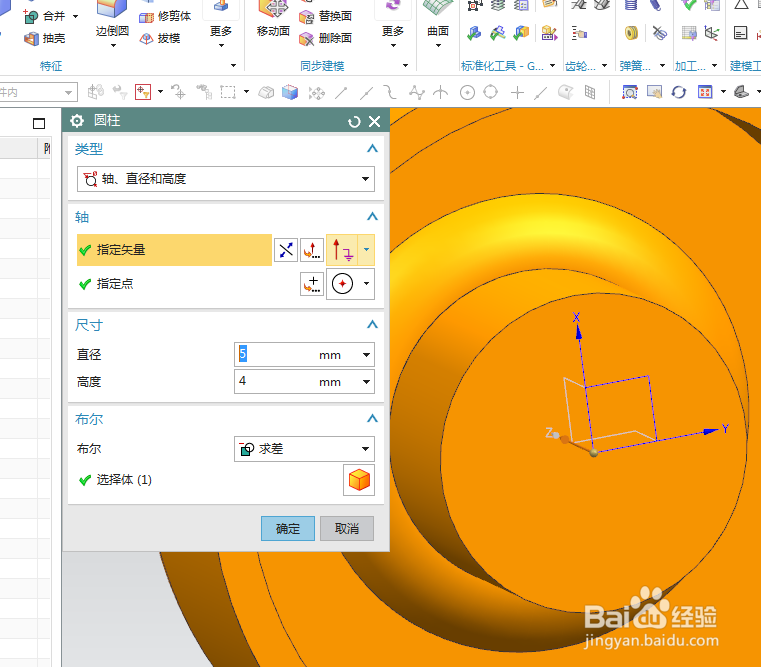761x667 pixels.
Task: Click the 取消 cancel button
Action: point(347,529)
